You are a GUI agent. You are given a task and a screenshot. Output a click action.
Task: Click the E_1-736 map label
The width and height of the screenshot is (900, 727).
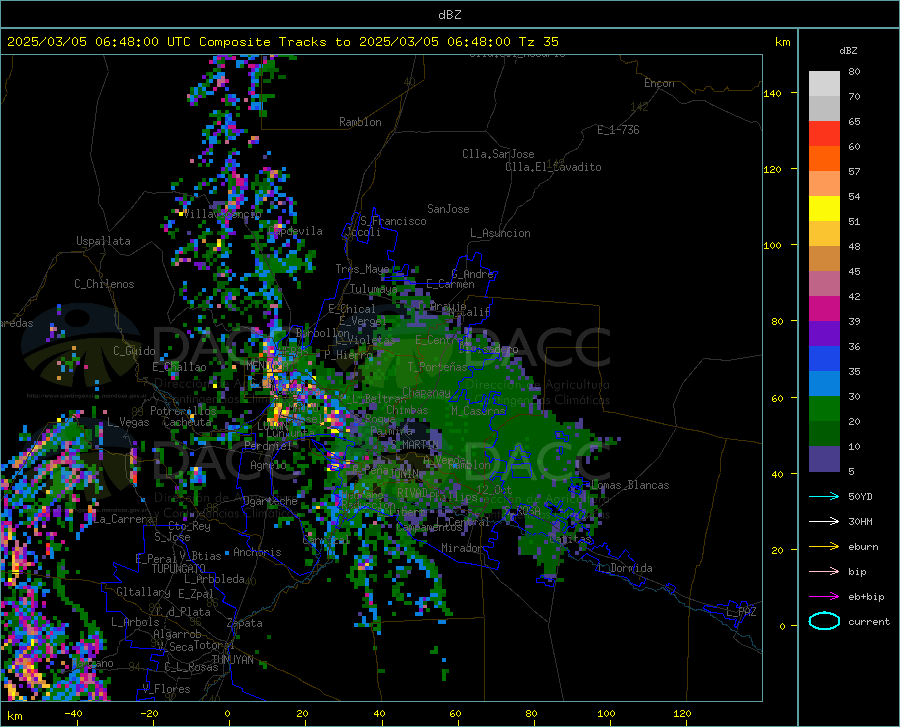618,130
